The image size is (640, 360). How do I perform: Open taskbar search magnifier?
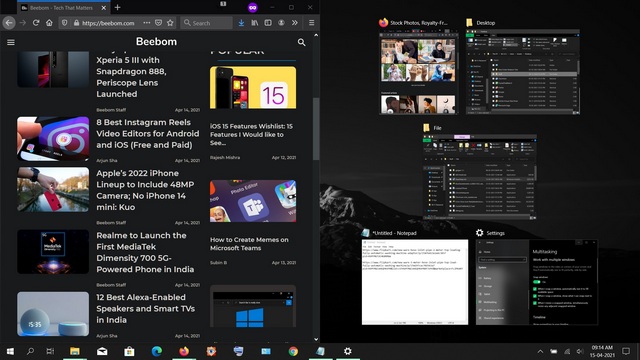30,351
